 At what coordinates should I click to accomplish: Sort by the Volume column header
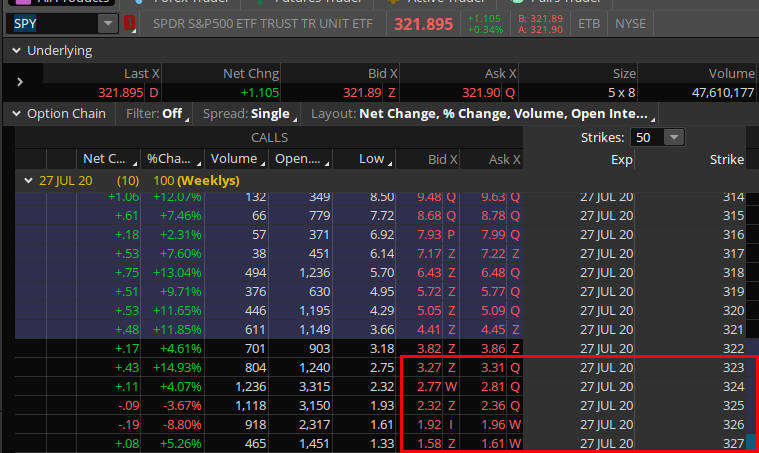234,158
